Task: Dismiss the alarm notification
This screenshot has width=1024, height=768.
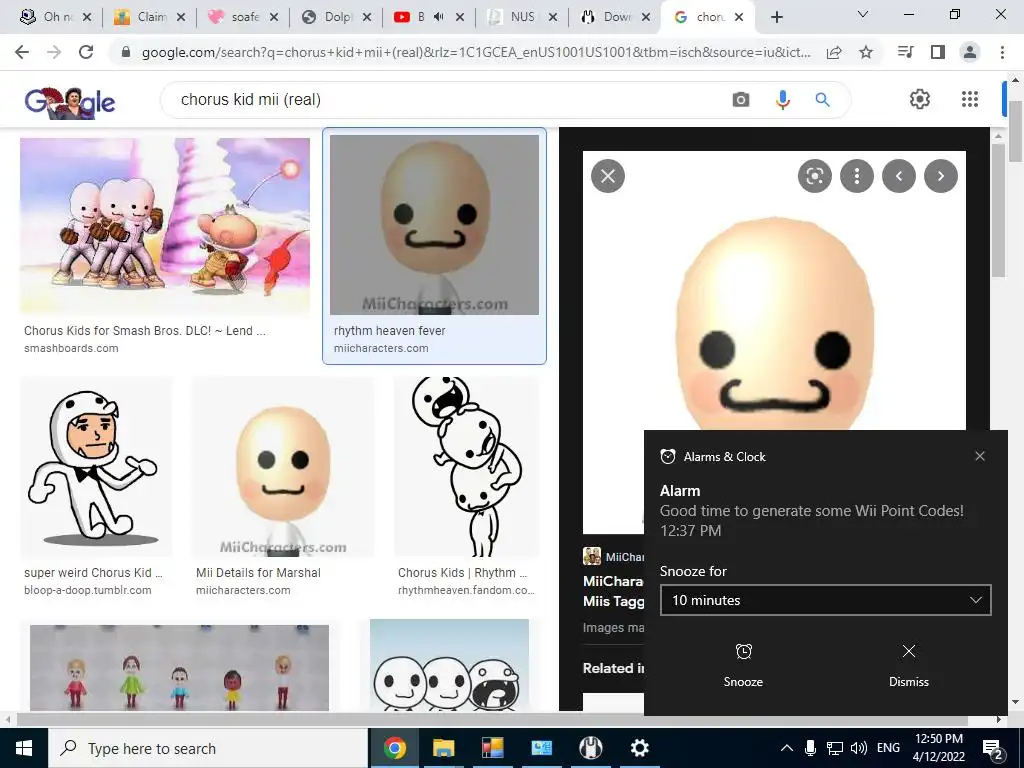Action: point(908,665)
